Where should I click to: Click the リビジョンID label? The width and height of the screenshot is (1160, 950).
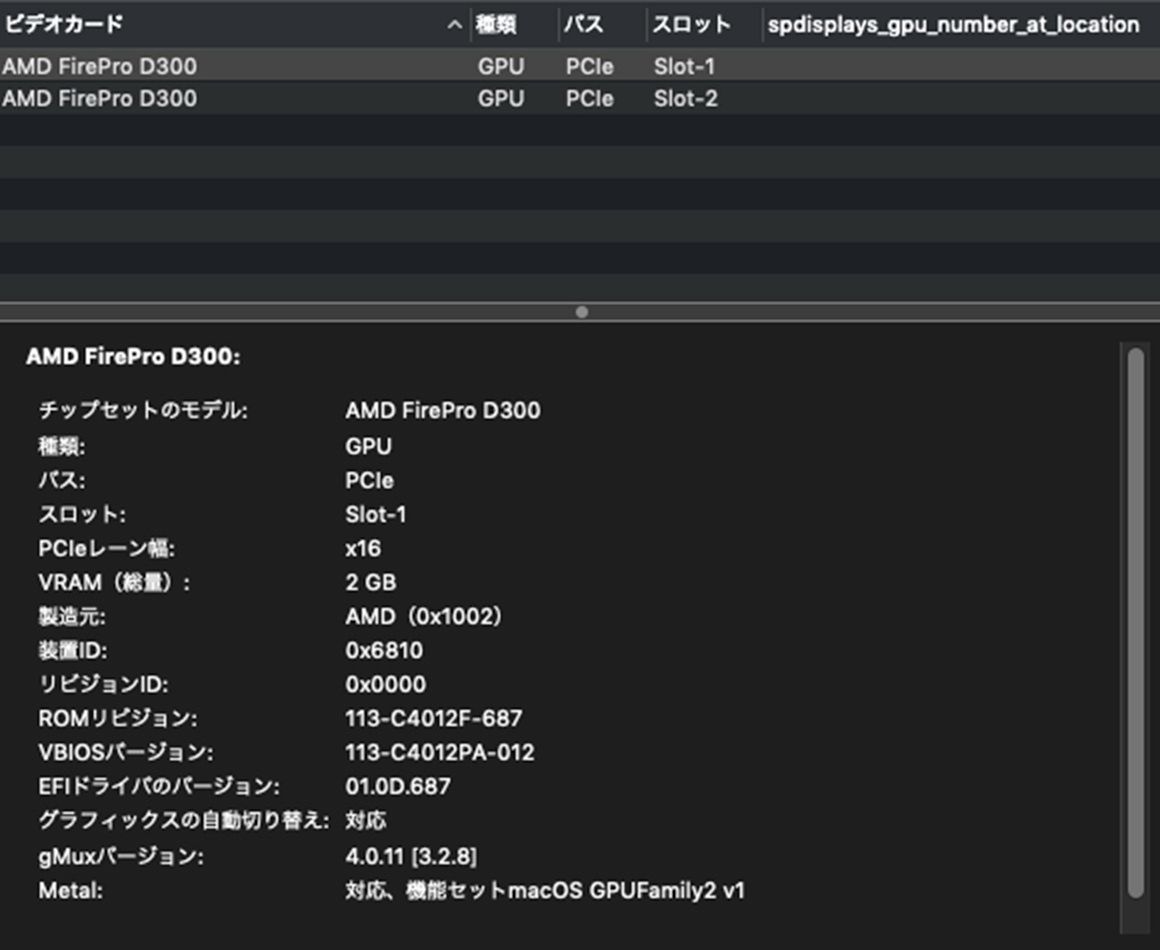(104, 684)
